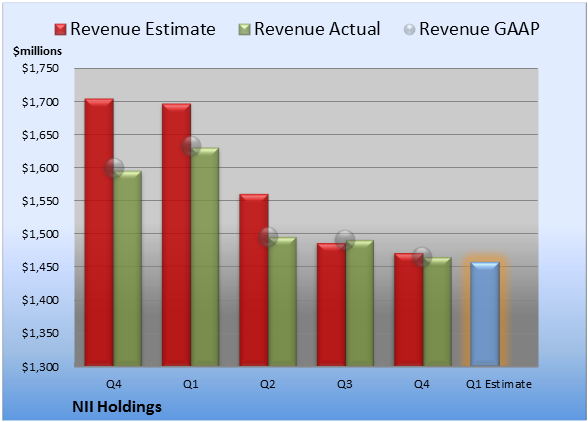This screenshot has height=422, width=588.
Task: Select the blue Q1 Estimate bar
Action: tap(485, 314)
